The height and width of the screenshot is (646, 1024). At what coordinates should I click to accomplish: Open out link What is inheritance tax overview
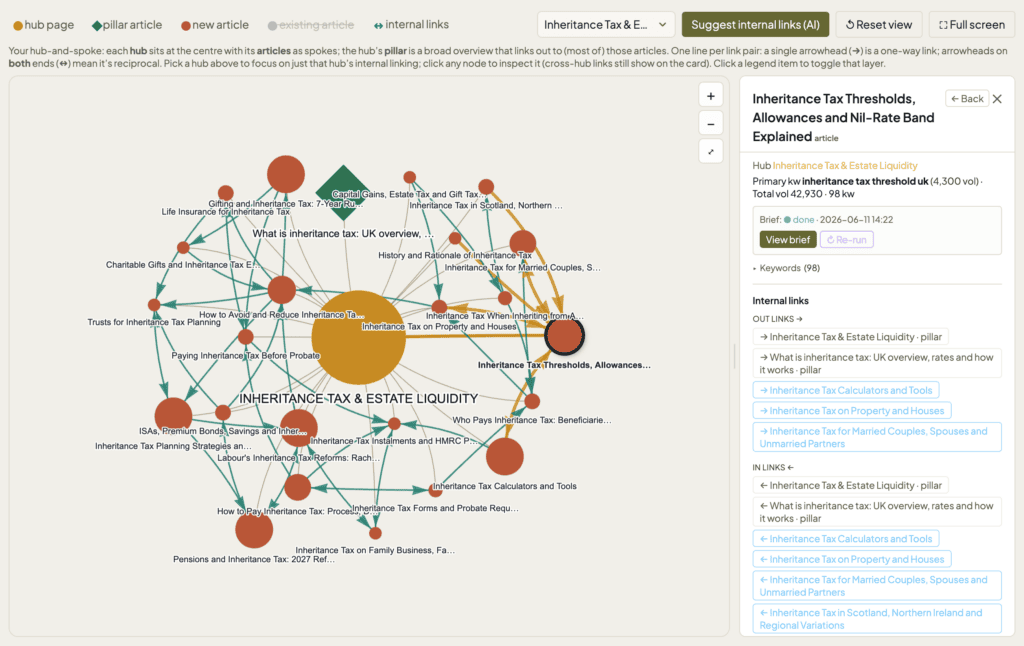(876, 363)
